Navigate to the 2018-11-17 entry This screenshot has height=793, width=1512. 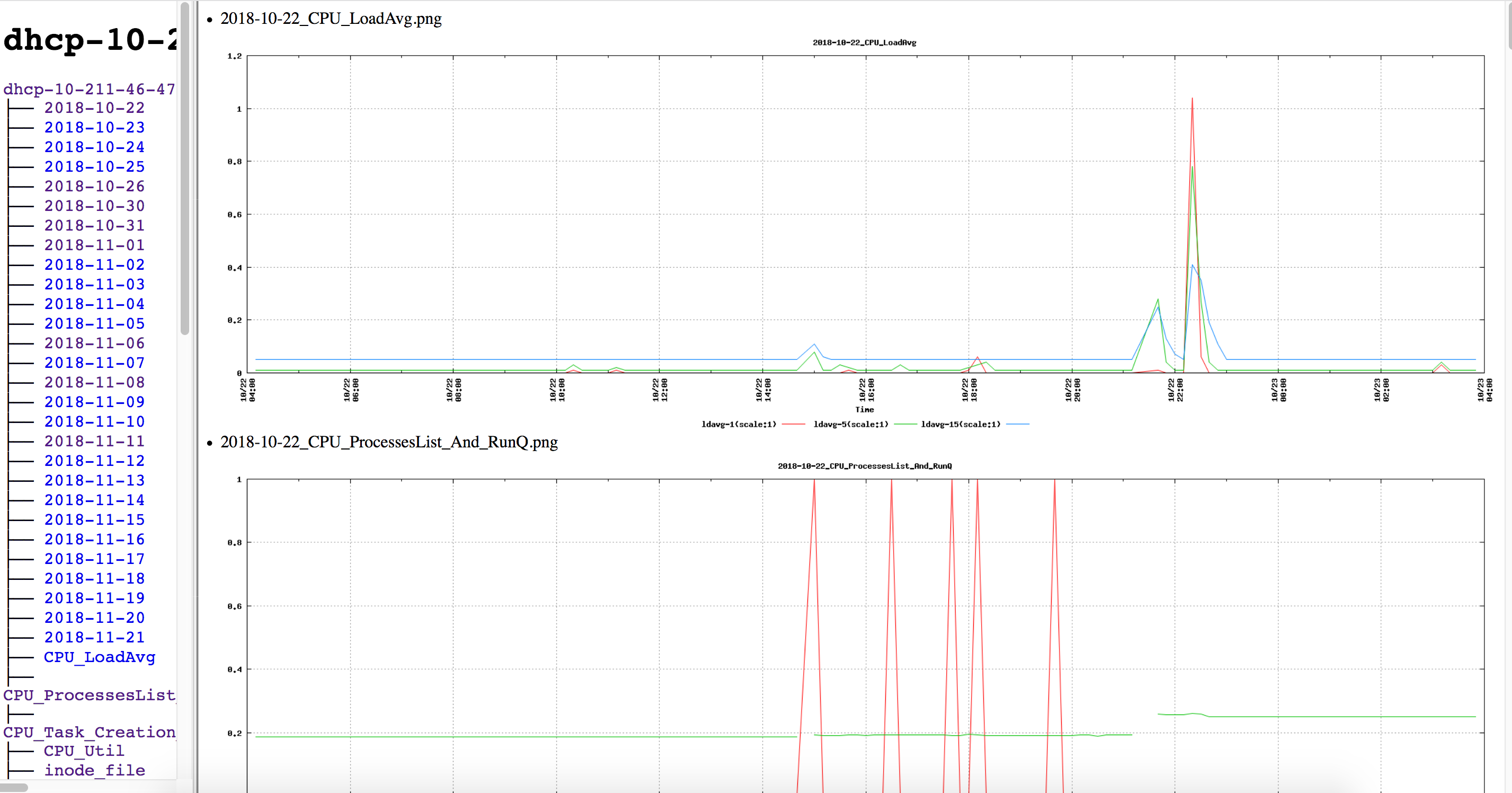94,559
